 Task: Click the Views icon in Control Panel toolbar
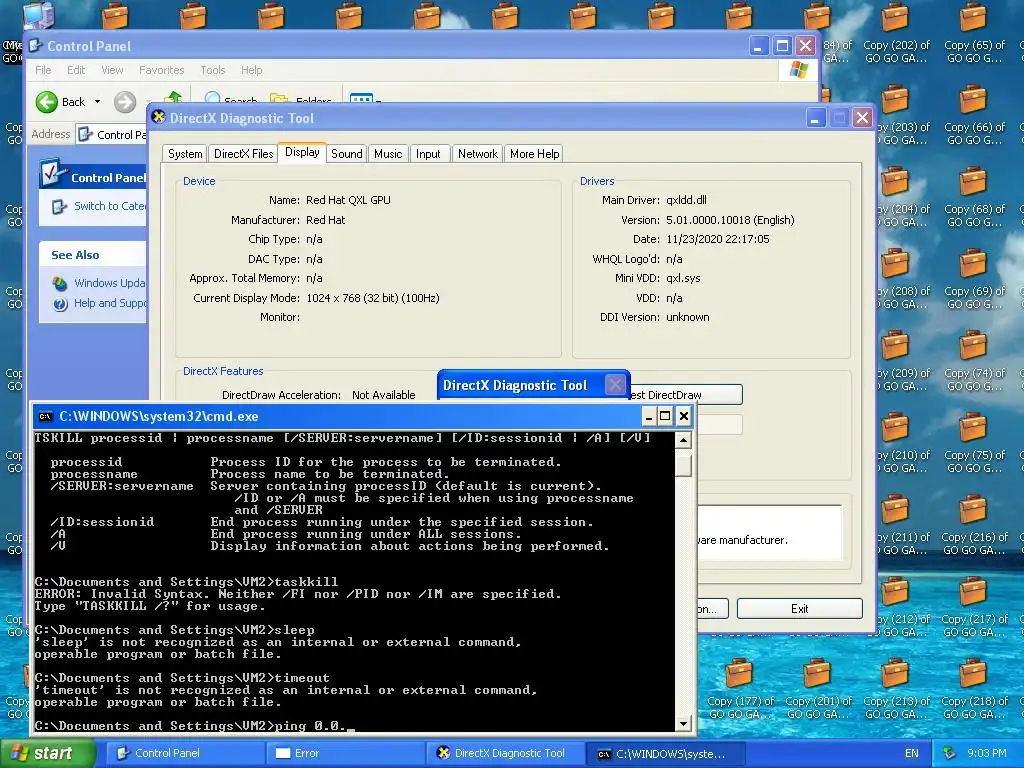point(361,98)
